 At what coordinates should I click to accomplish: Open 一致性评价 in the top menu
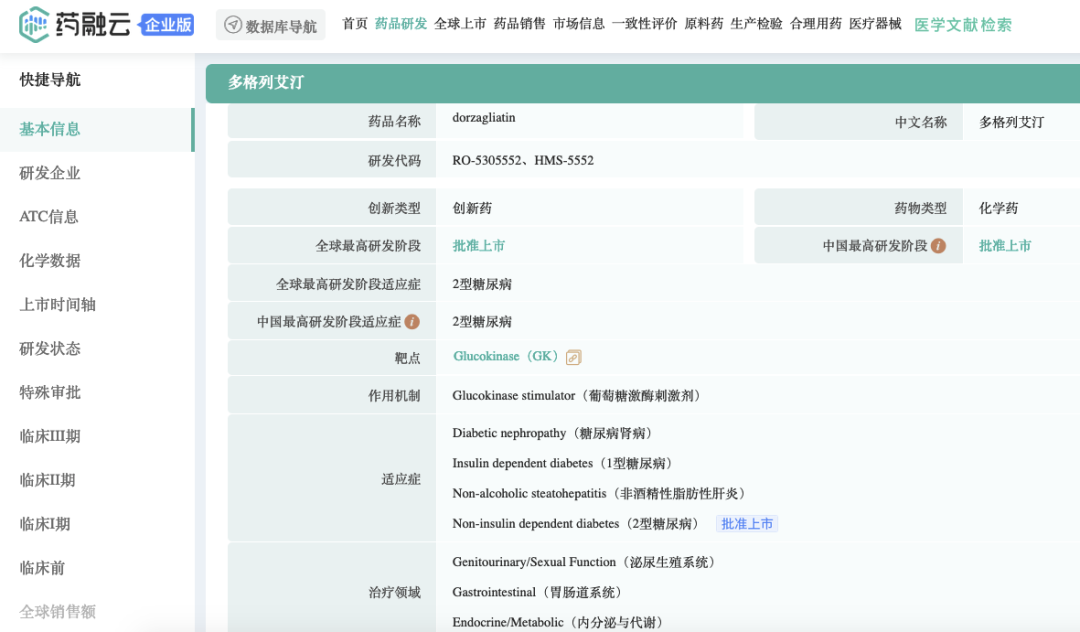click(644, 24)
